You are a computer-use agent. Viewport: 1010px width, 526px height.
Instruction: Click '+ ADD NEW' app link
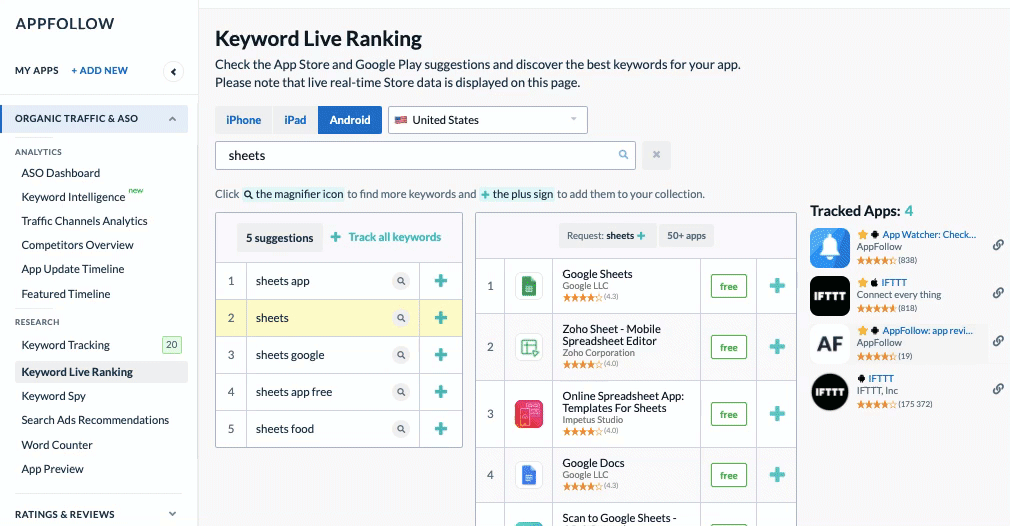(99, 70)
